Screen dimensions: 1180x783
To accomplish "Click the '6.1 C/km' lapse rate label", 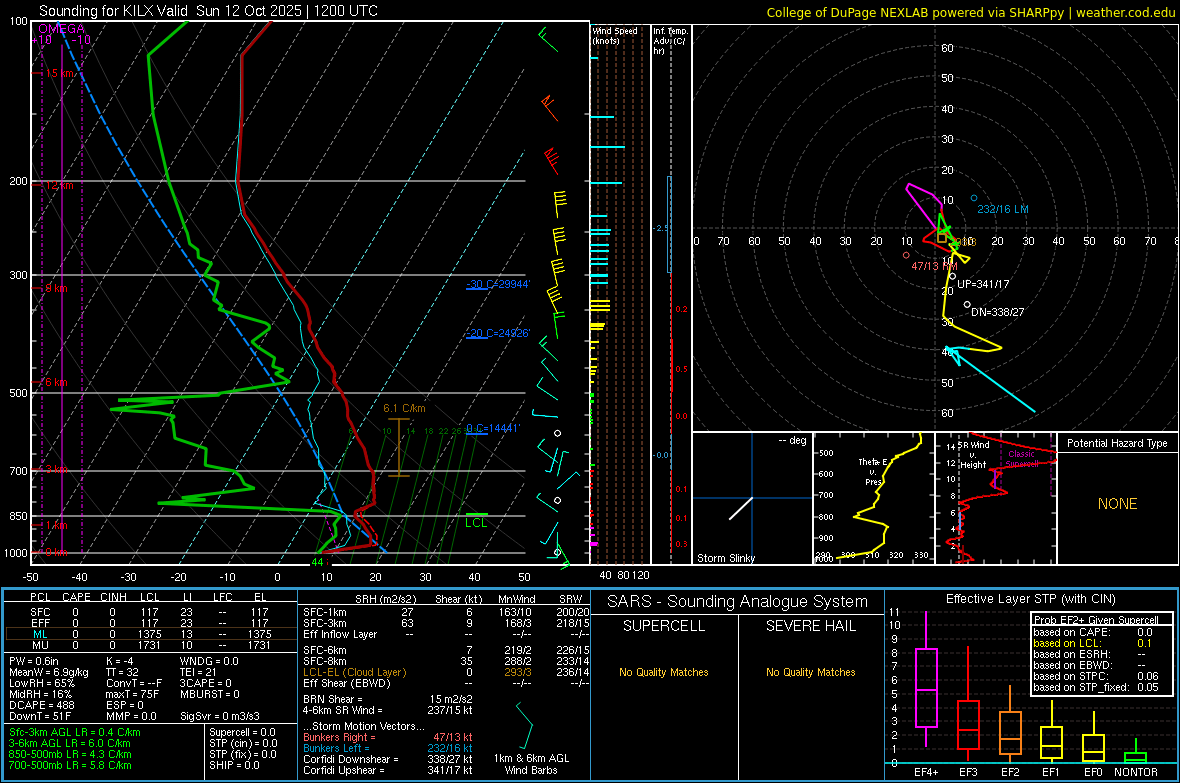I will pos(404,408).
